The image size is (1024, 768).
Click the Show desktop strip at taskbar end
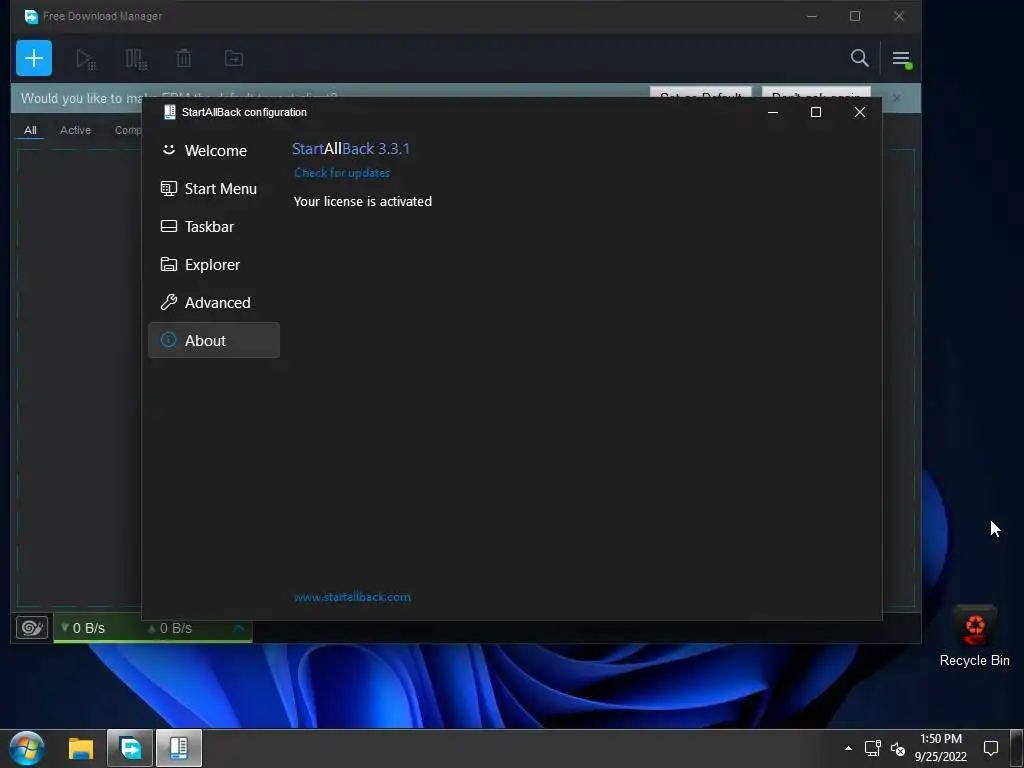pos(1017,748)
